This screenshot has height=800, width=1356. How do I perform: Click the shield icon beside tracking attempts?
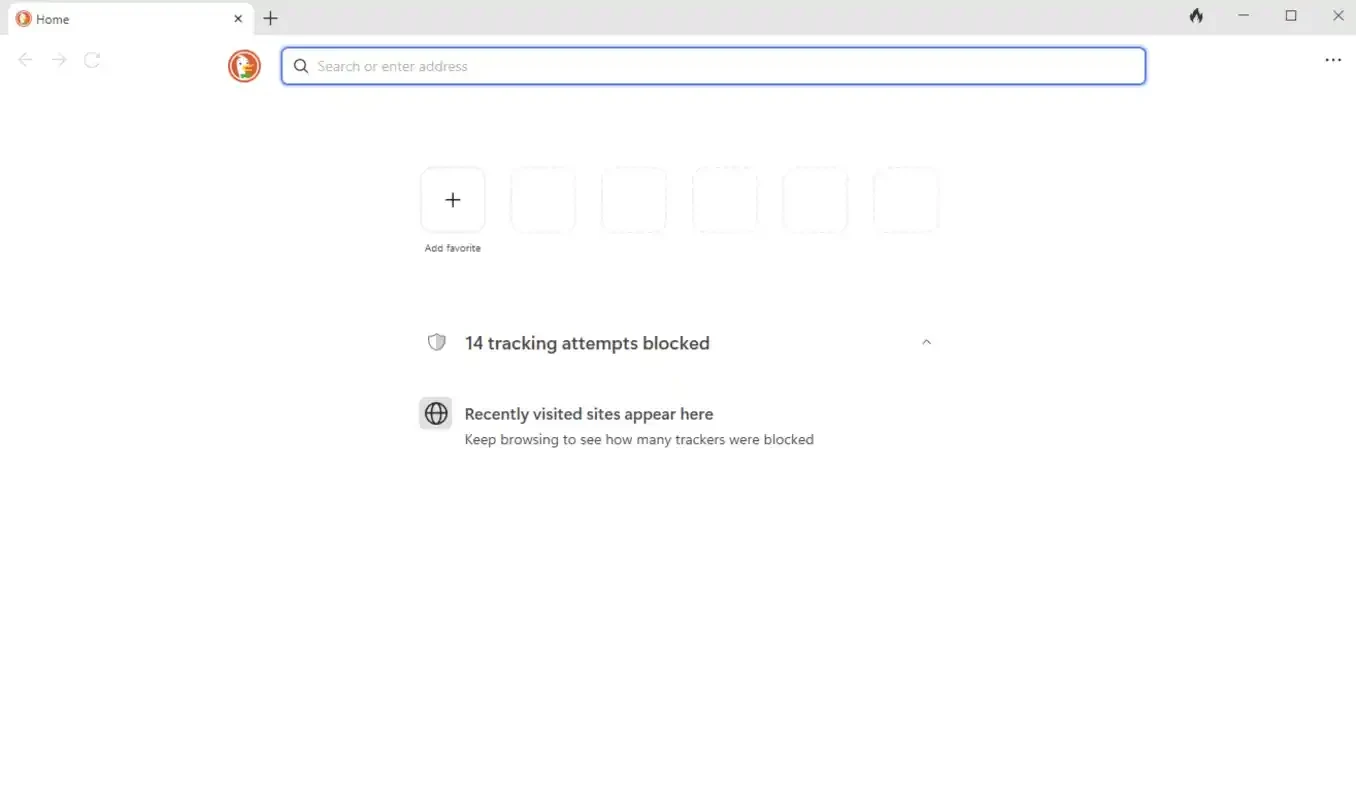point(437,343)
